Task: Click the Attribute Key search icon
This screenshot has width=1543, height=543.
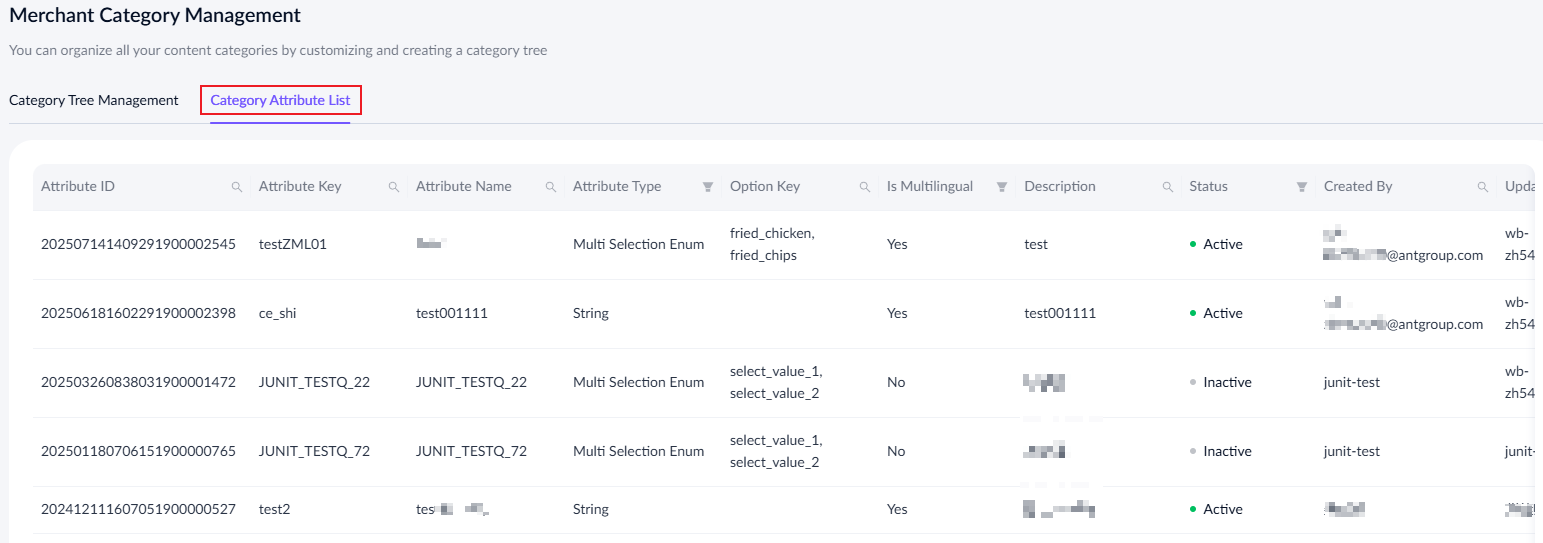Action: tap(394, 187)
